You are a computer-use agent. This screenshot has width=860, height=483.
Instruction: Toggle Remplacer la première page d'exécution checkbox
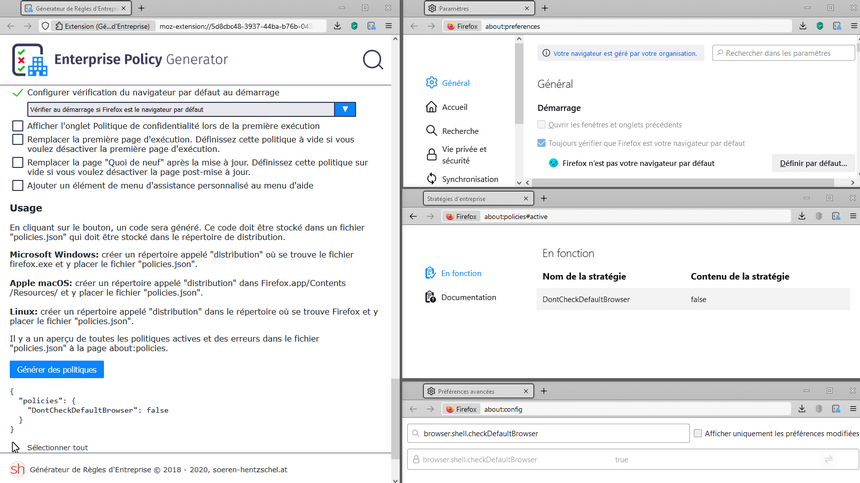point(18,140)
